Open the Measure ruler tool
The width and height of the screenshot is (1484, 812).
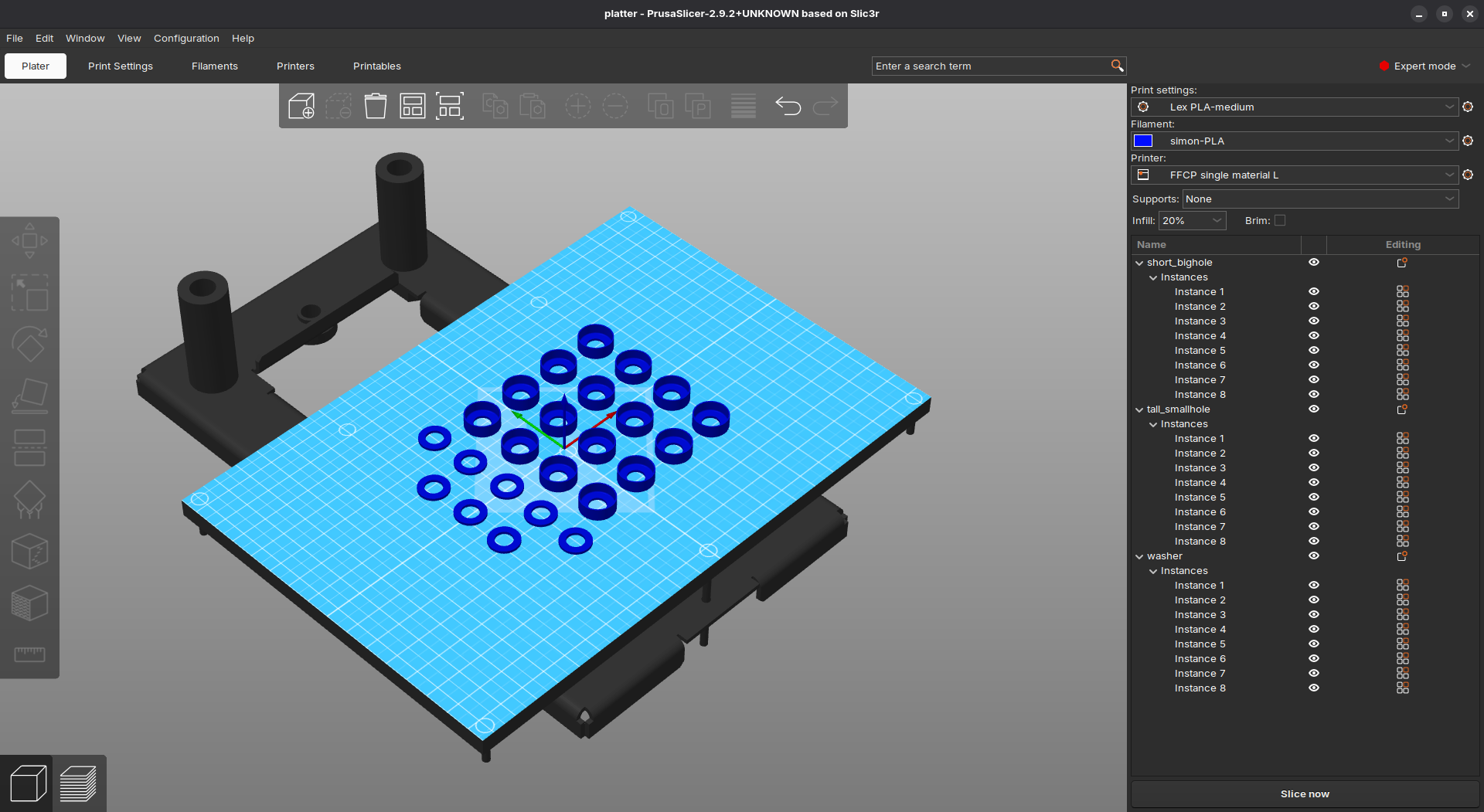coord(29,654)
